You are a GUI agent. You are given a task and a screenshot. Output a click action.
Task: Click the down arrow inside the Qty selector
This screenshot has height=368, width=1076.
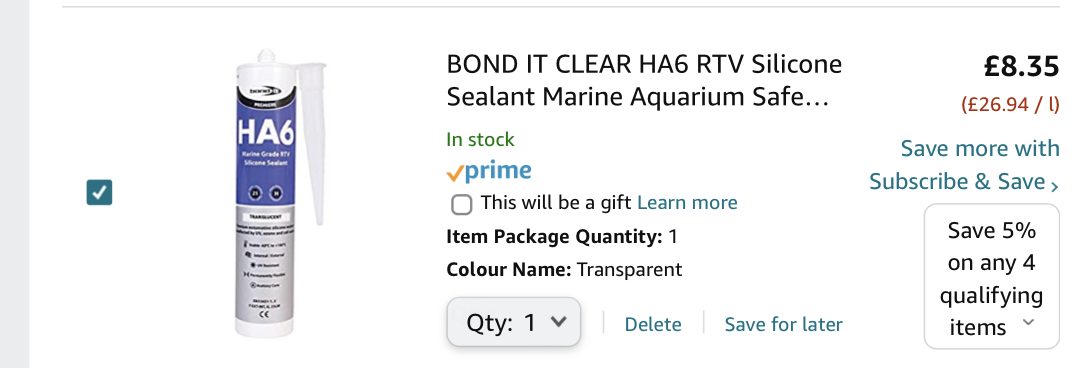[559, 321]
